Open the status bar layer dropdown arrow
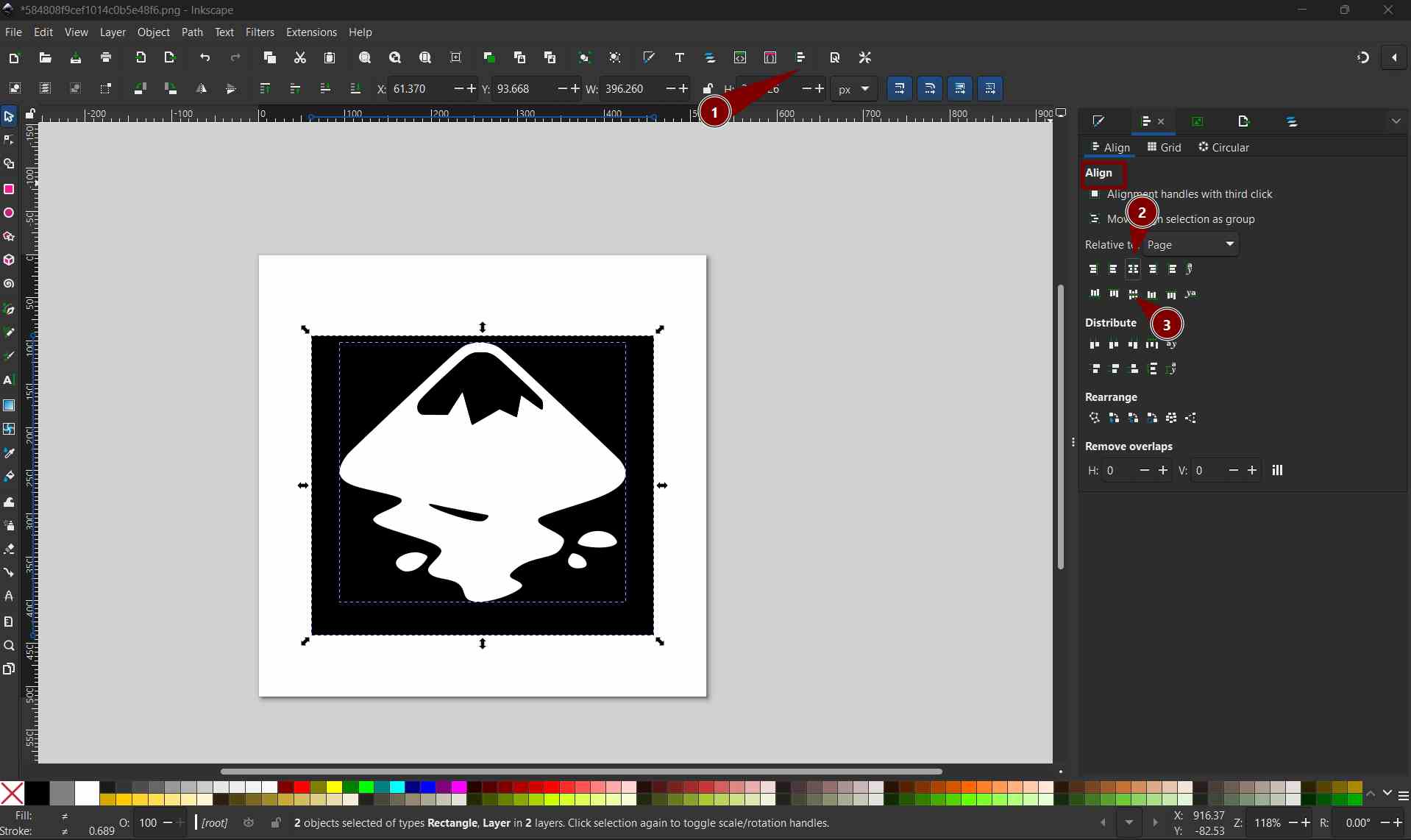This screenshot has height=840, width=1411. coord(1129,822)
